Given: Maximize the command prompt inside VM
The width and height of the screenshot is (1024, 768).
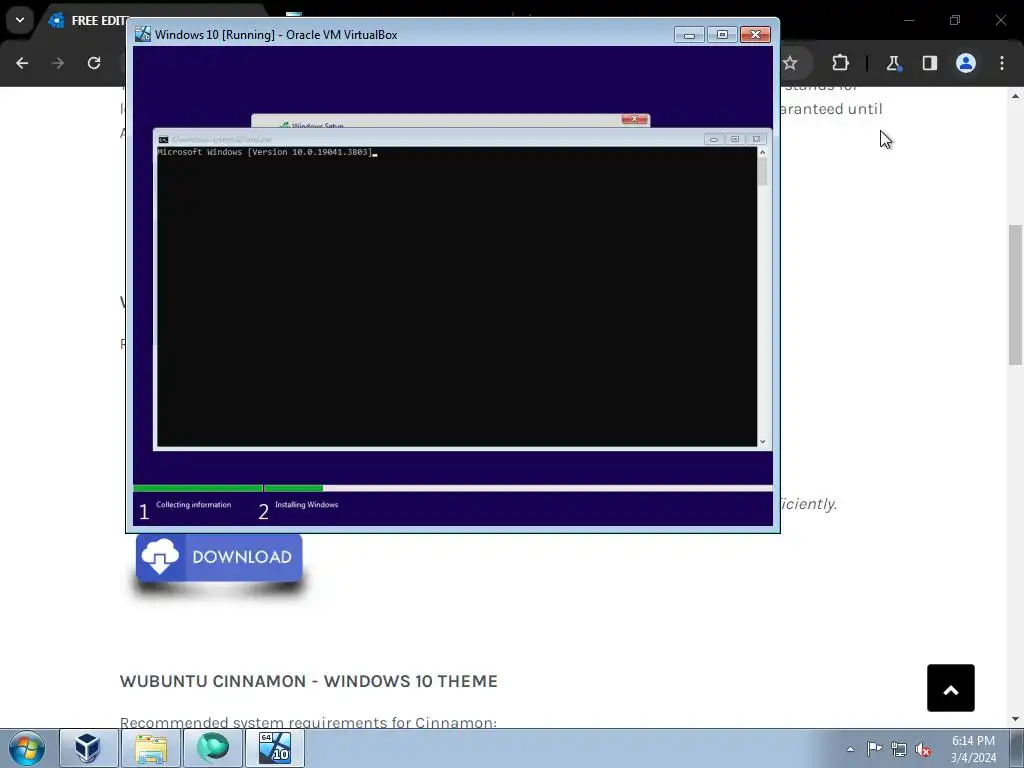Looking at the screenshot, I should pos(735,139).
